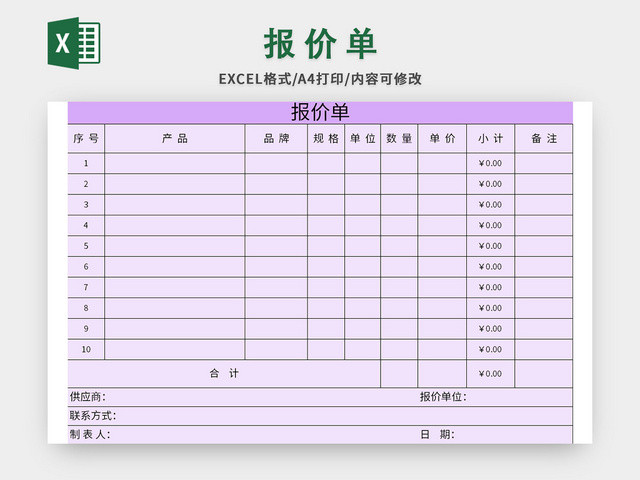640x480 pixels.
Task: Click serial number cell 2
Action: pos(86,184)
